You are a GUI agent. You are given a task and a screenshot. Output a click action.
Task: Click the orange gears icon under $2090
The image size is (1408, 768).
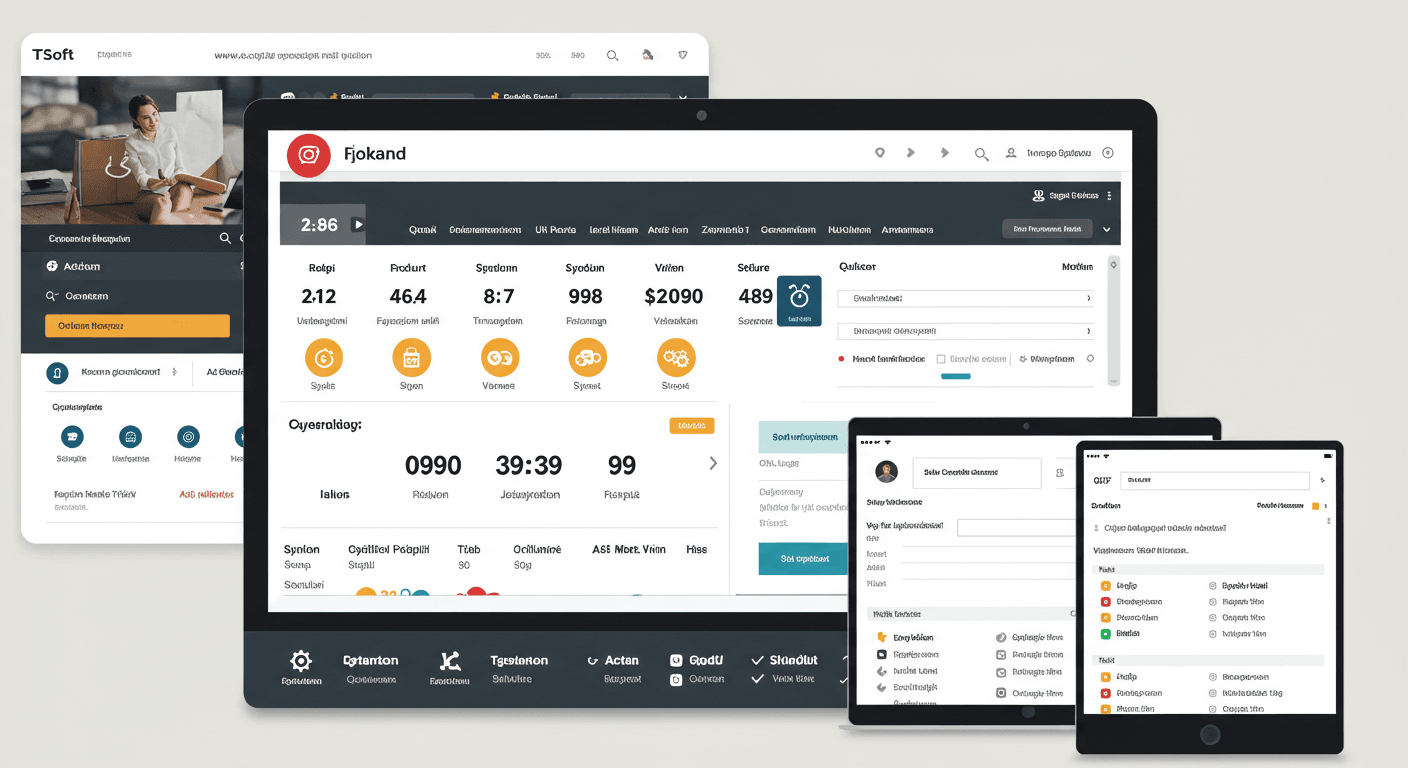(x=676, y=357)
